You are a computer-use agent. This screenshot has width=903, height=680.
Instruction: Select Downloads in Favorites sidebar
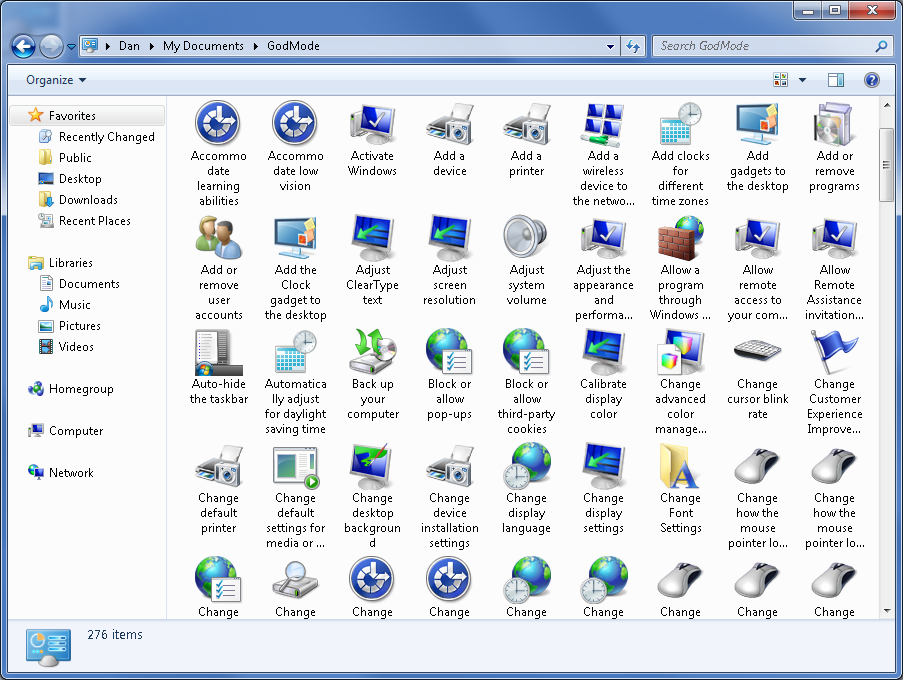tap(88, 200)
